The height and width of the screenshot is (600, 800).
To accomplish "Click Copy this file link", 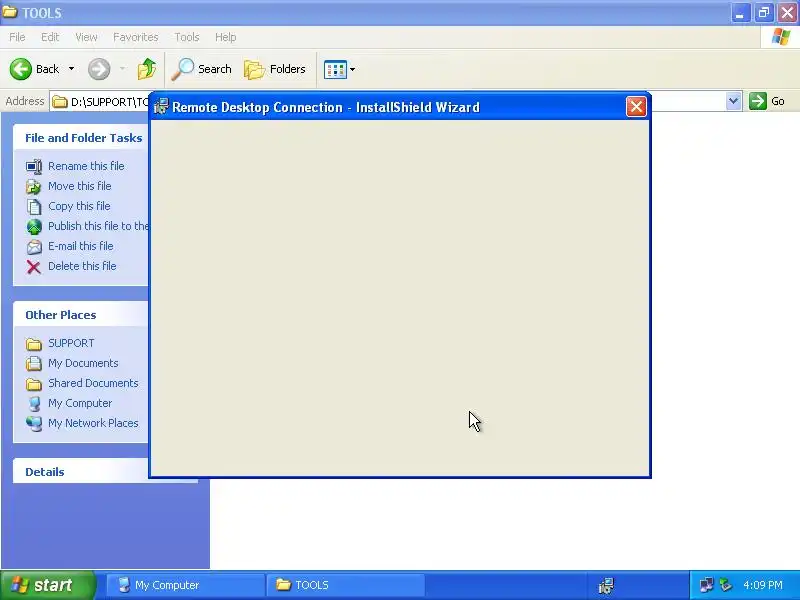I will (79, 206).
